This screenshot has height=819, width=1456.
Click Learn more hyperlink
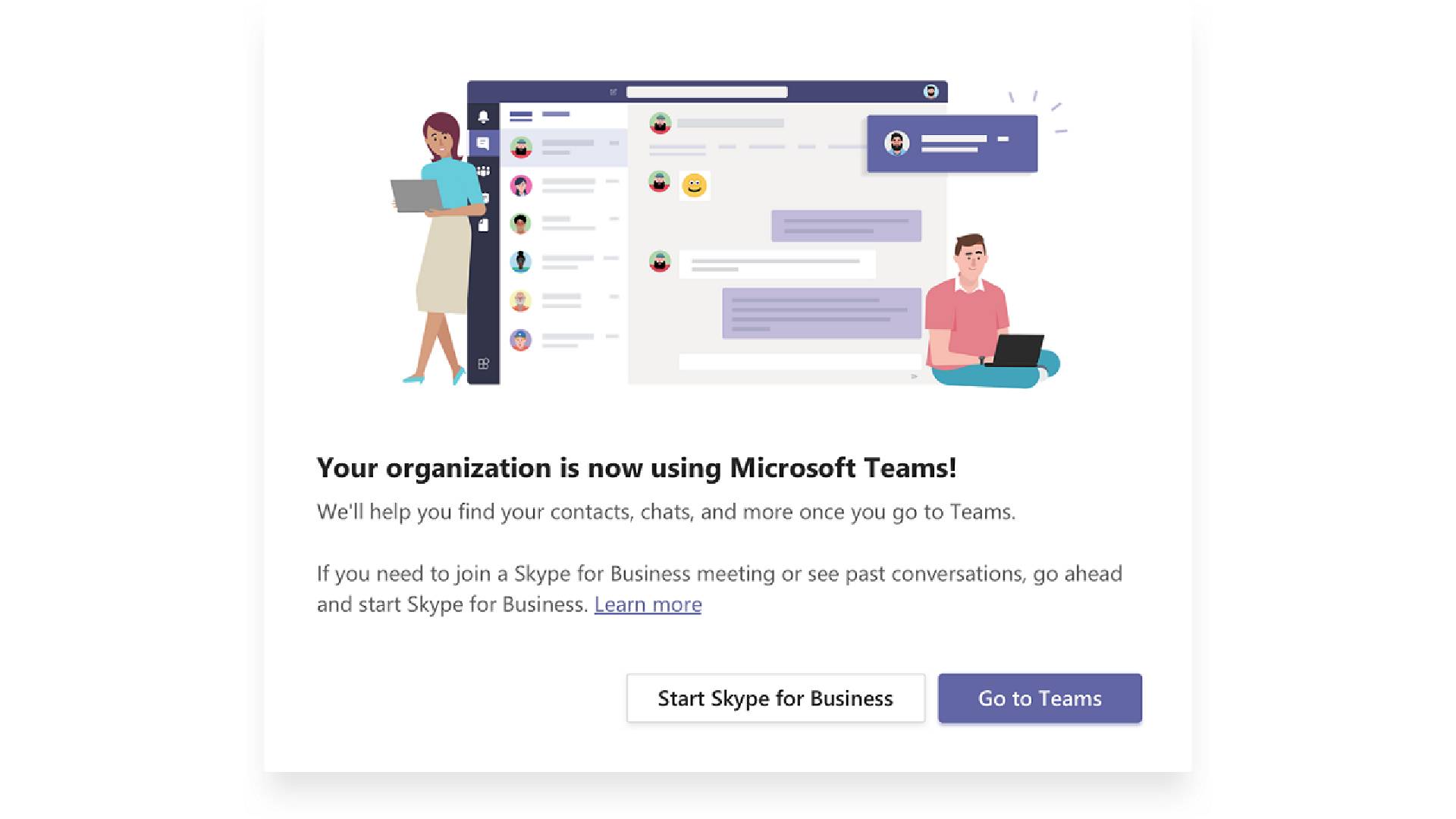coord(649,603)
